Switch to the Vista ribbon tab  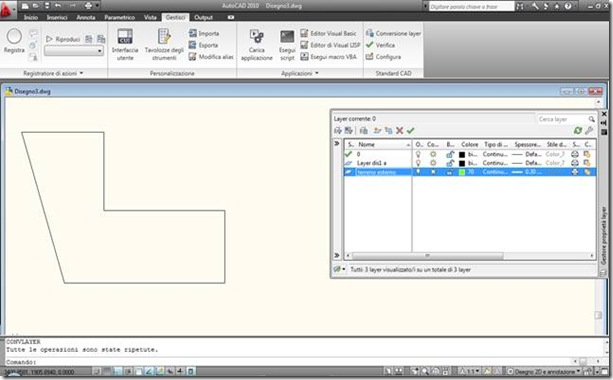tap(150, 17)
